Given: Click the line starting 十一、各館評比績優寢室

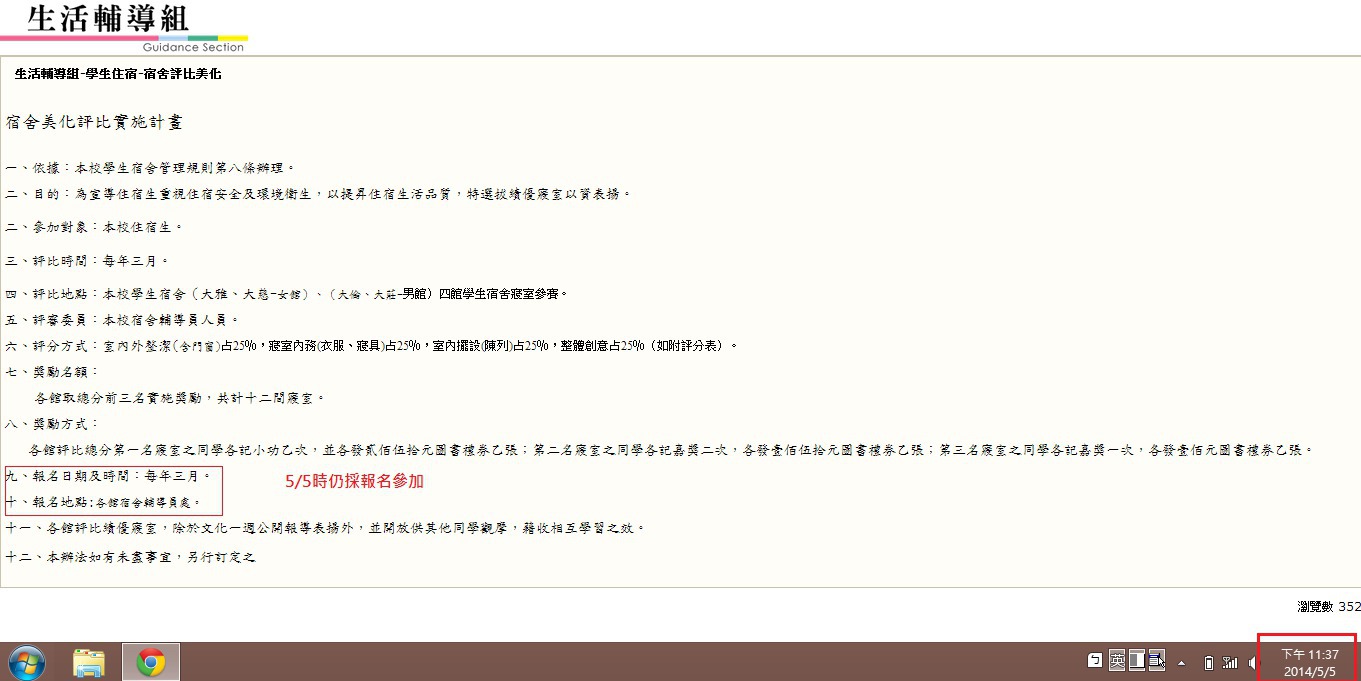Looking at the screenshot, I should [x=325, y=527].
